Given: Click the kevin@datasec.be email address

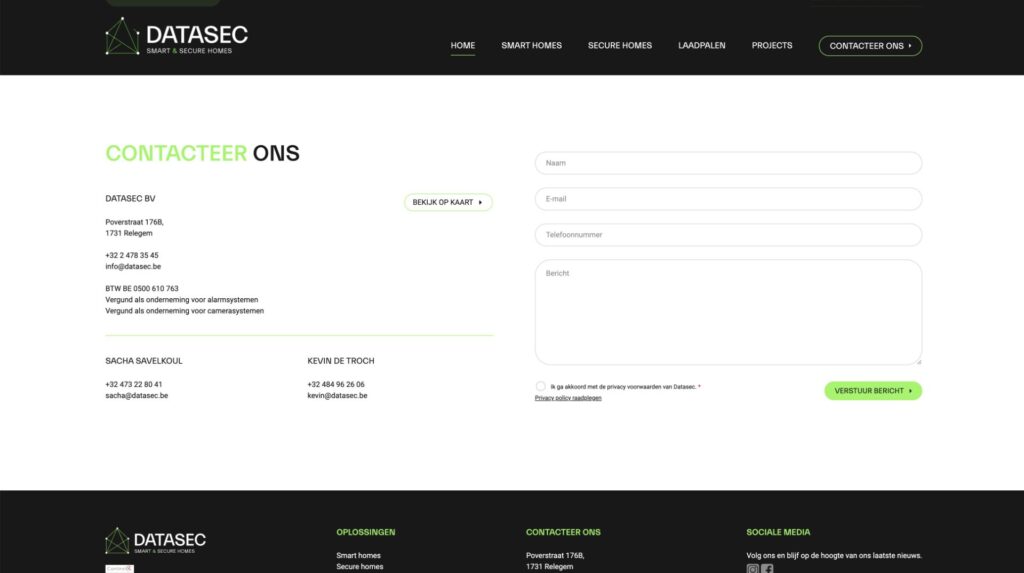Looking at the screenshot, I should [337, 396].
